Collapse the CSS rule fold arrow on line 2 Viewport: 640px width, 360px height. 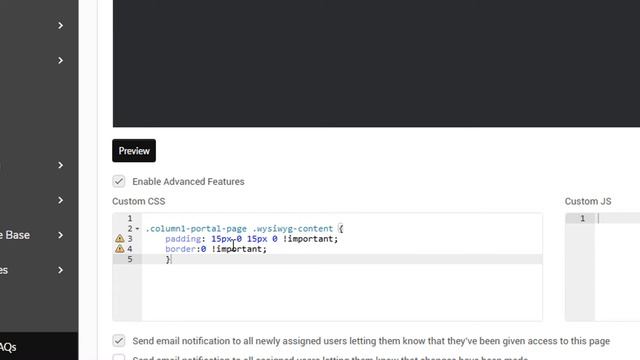[x=138, y=229]
